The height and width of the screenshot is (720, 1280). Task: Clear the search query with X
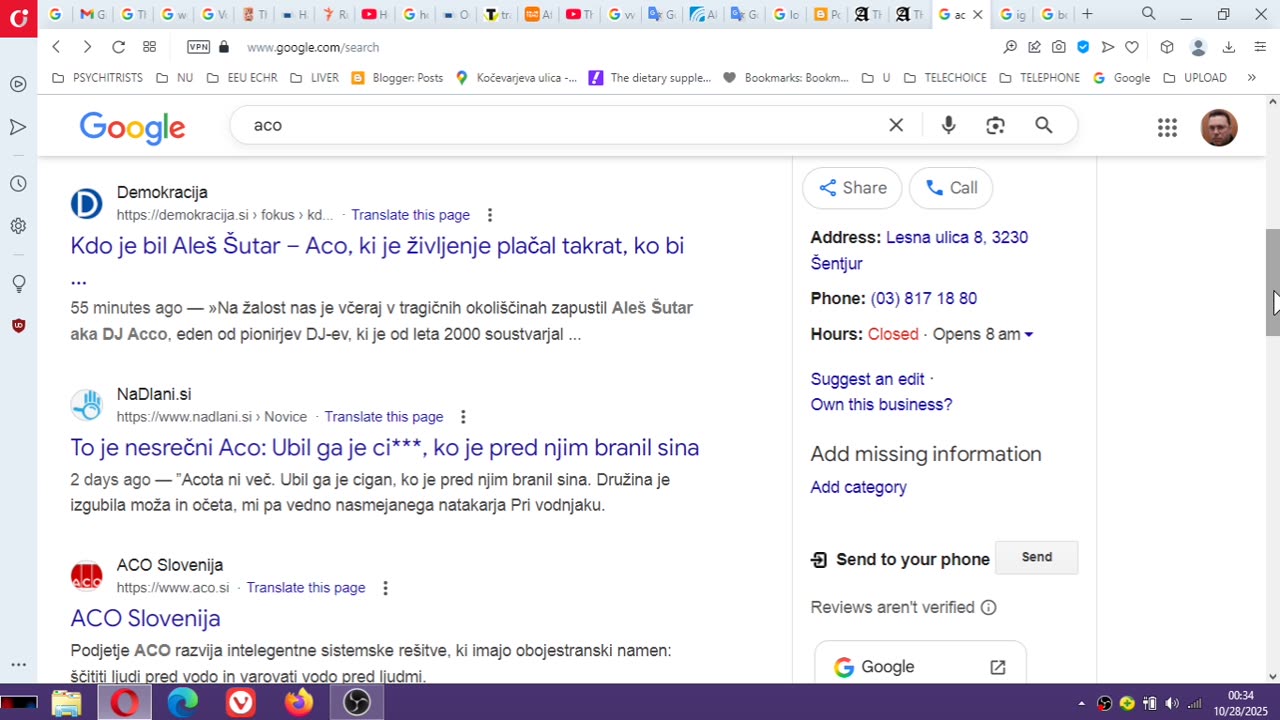click(896, 125)
